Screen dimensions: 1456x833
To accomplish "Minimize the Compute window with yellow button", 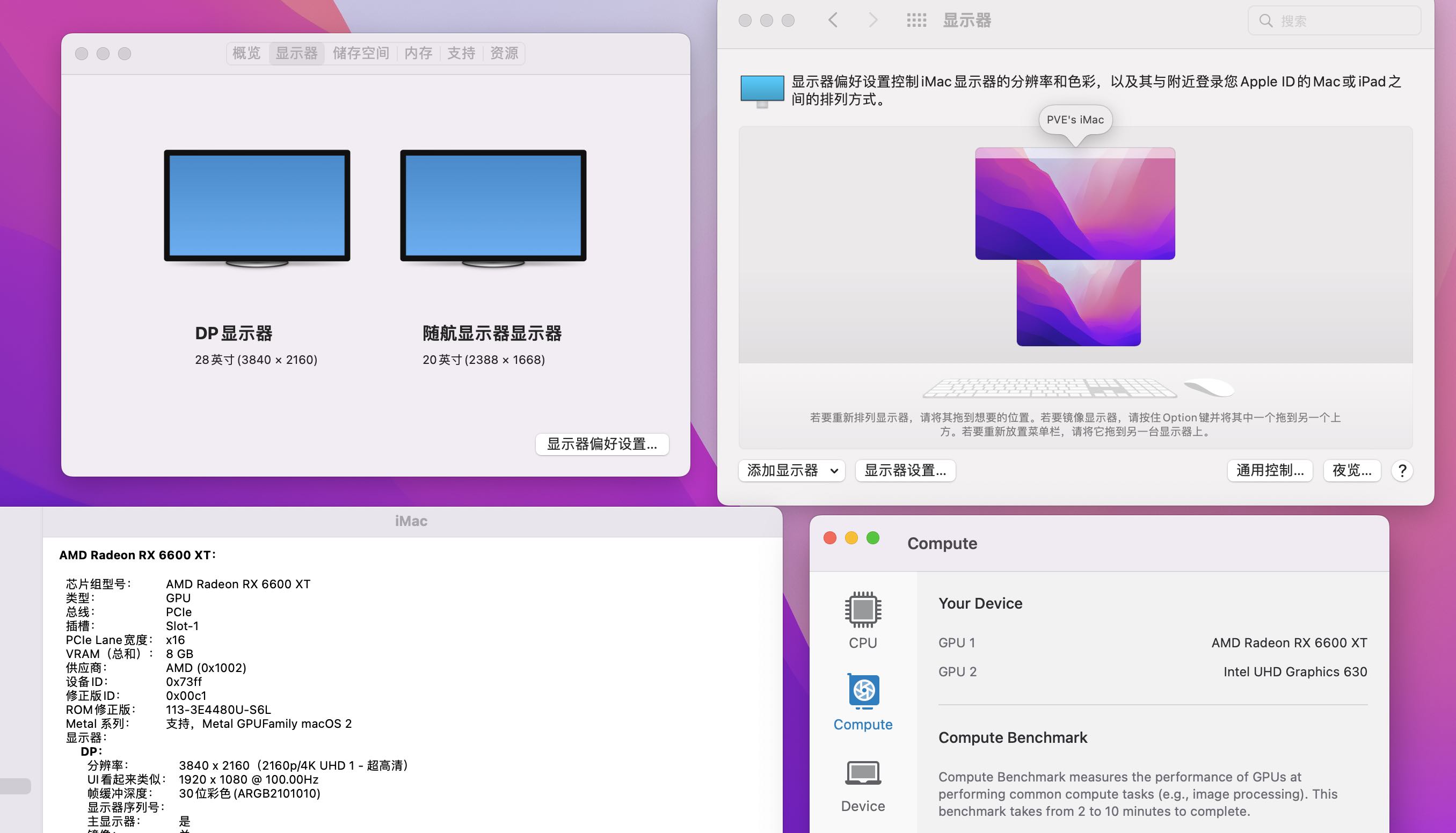I will pyautogui.click(x=851, y=538).
